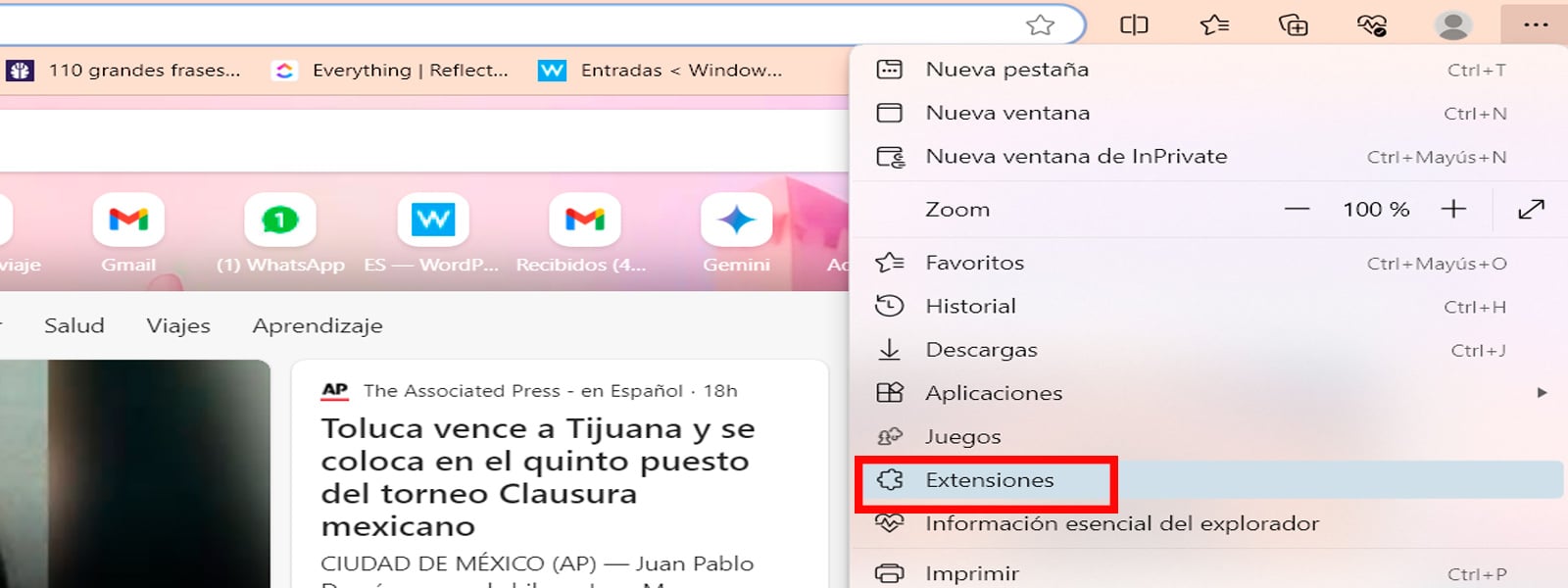Open the Gmail quick link tile

pos(128,233)
